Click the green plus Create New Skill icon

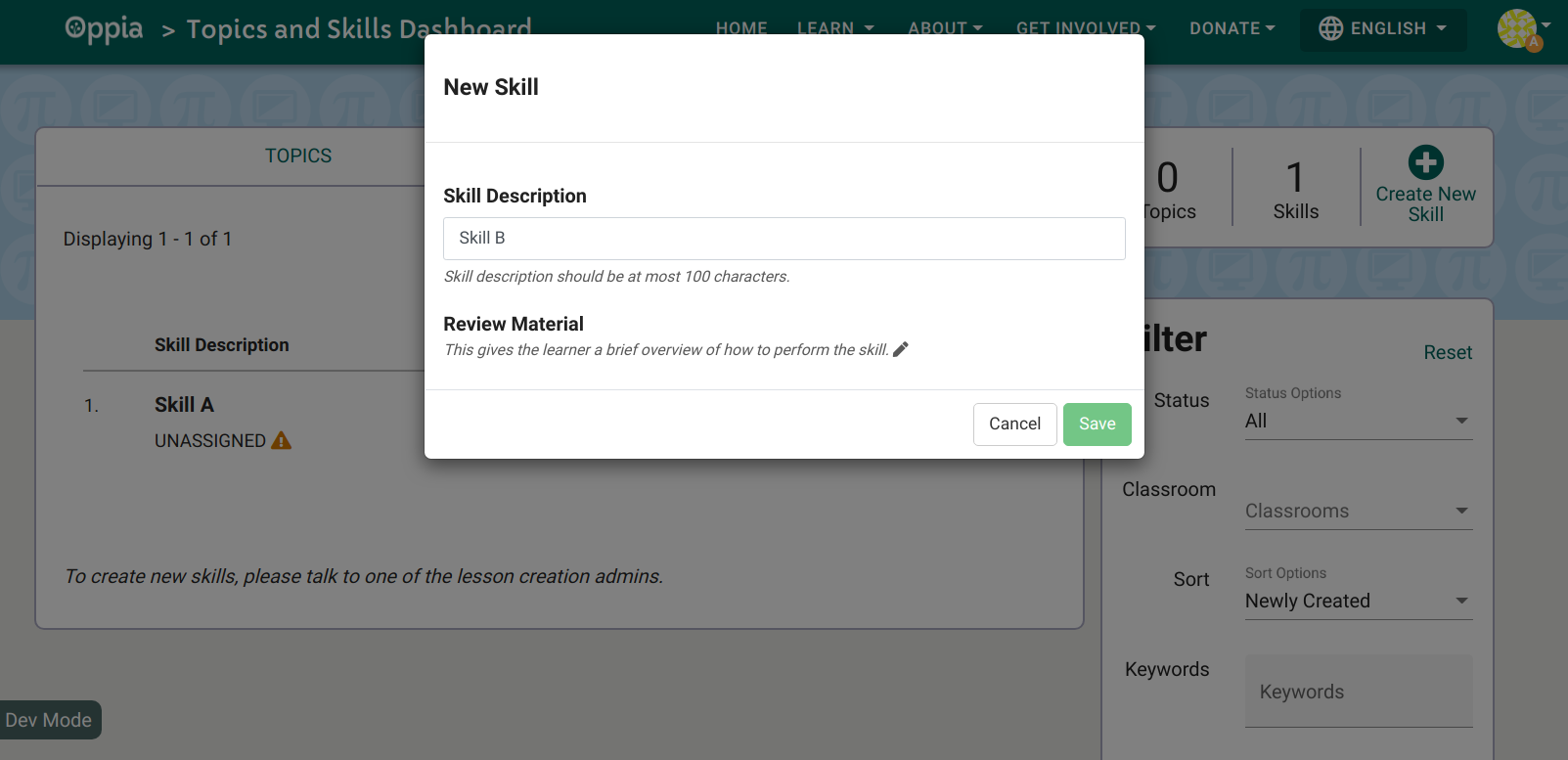tap(1425, 162)
